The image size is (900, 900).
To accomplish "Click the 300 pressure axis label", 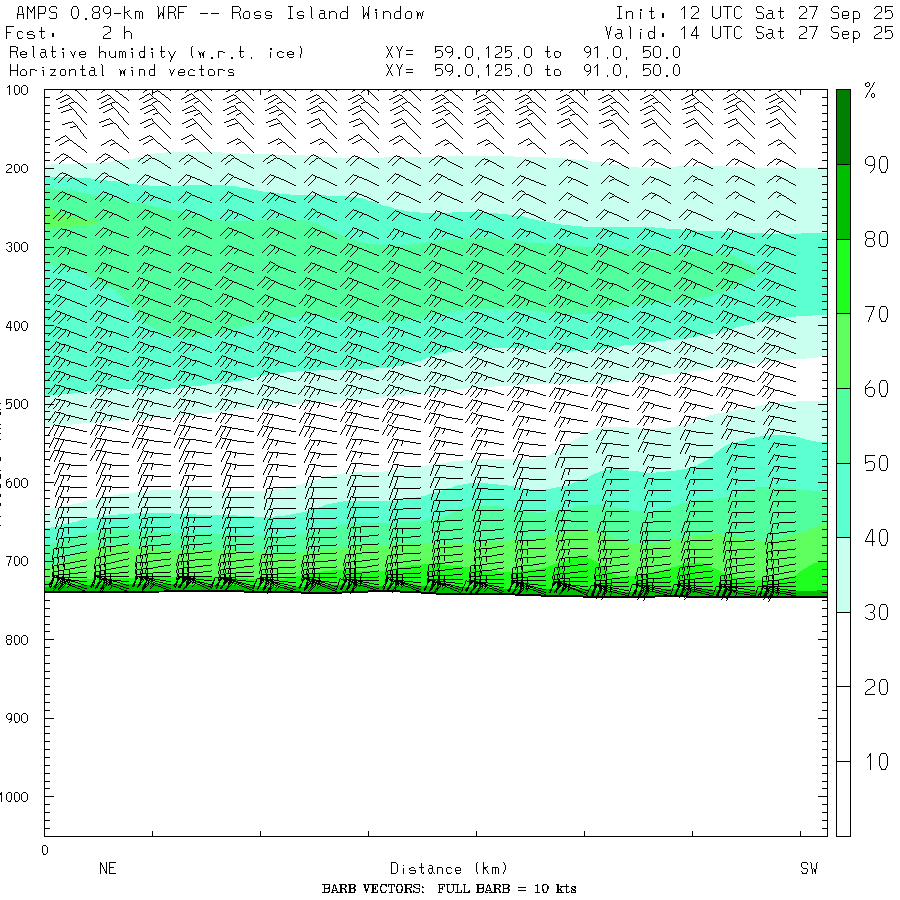I will (x=17, y=247).
